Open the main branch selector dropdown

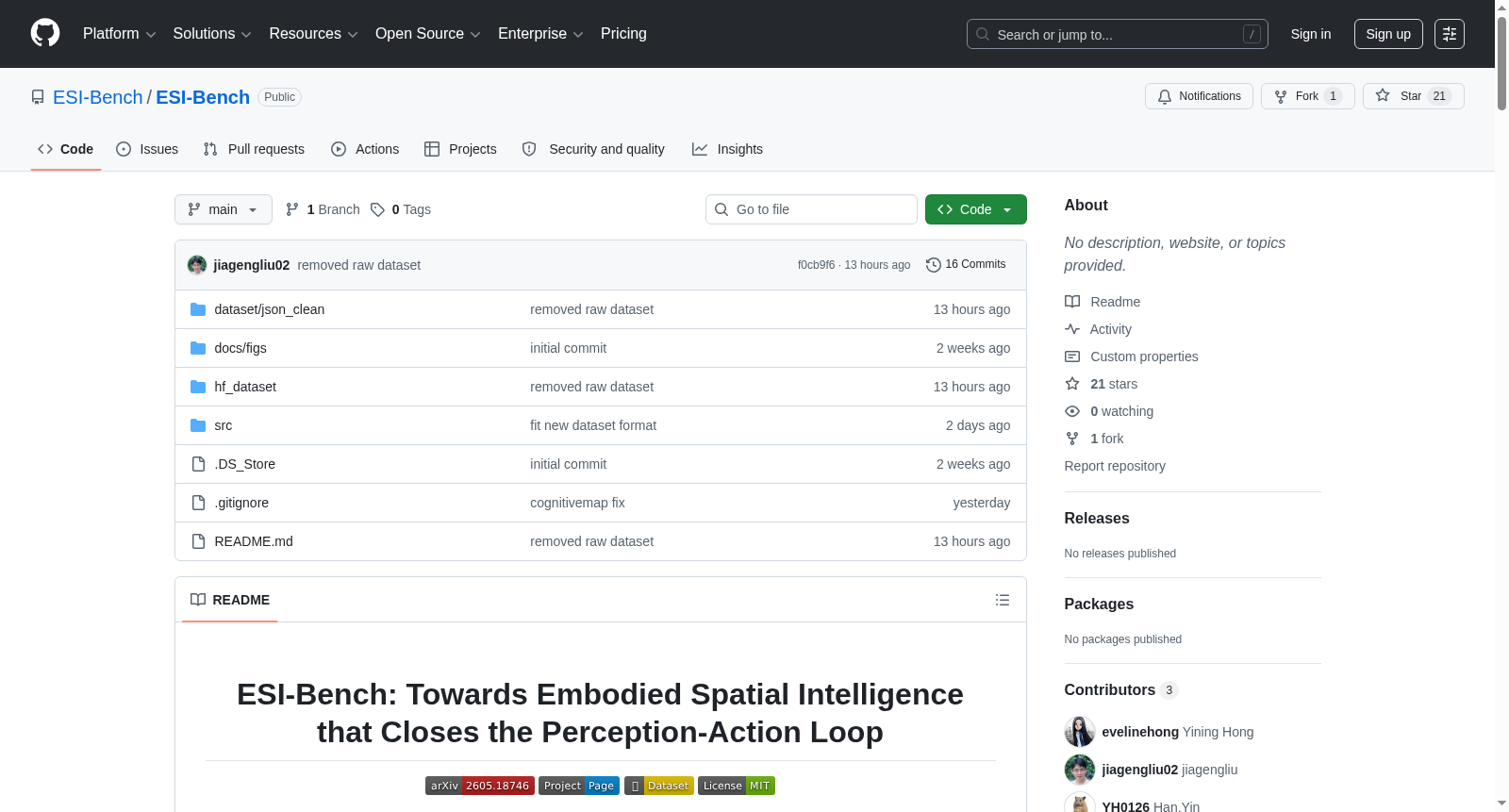tap(224, 209)
